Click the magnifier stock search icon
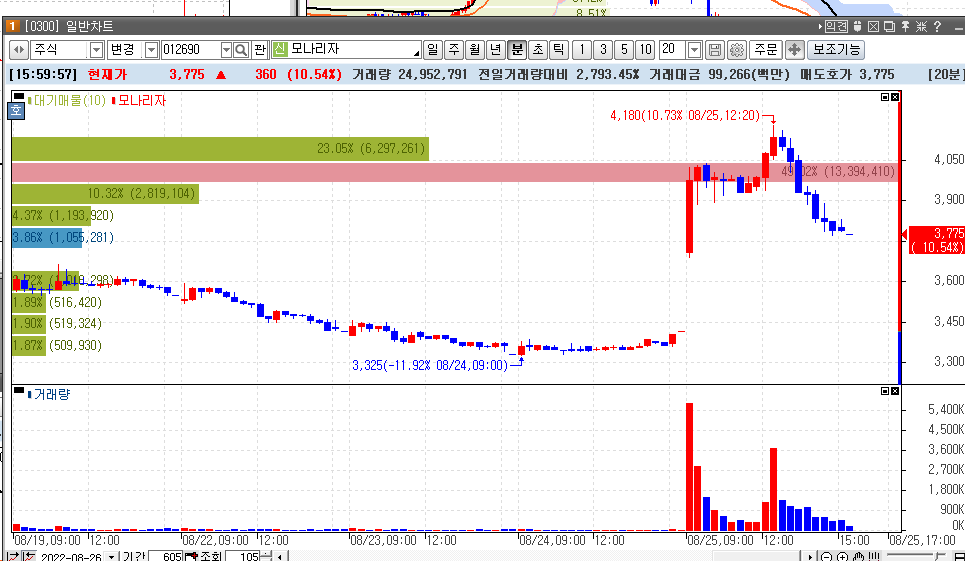The image size is (965, 561). point(241,50)
